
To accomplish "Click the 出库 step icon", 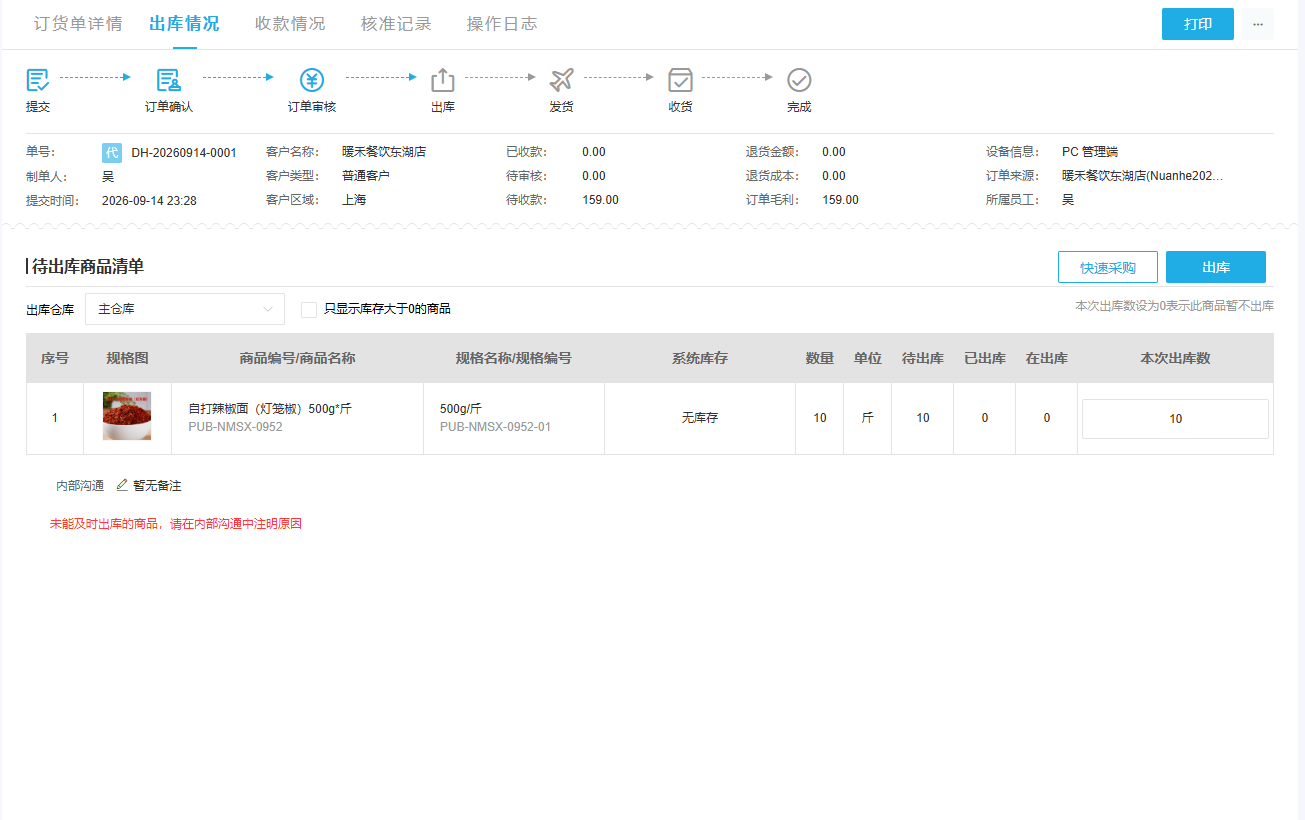I will click(x=443, y=80).
